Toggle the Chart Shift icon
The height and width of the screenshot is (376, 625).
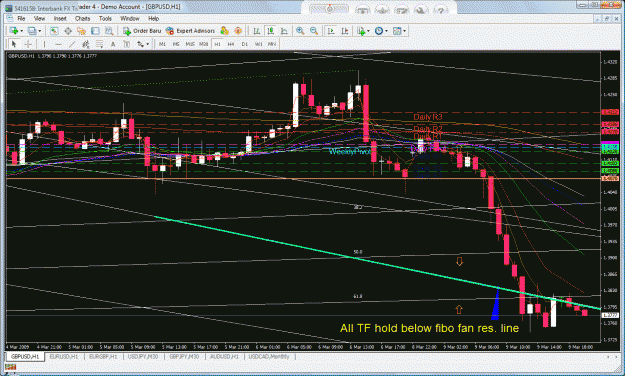pos(345,31)
